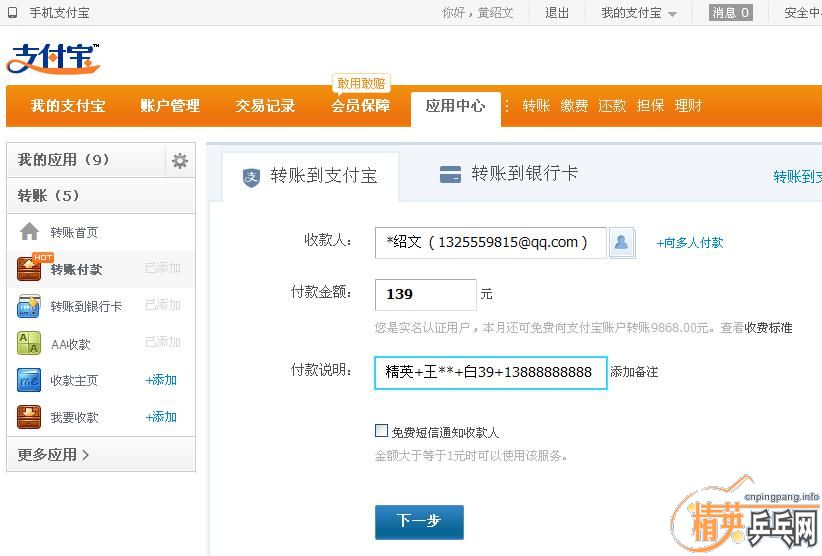Enable 免费短信通知收款人 checkbox

coord(381,431)
